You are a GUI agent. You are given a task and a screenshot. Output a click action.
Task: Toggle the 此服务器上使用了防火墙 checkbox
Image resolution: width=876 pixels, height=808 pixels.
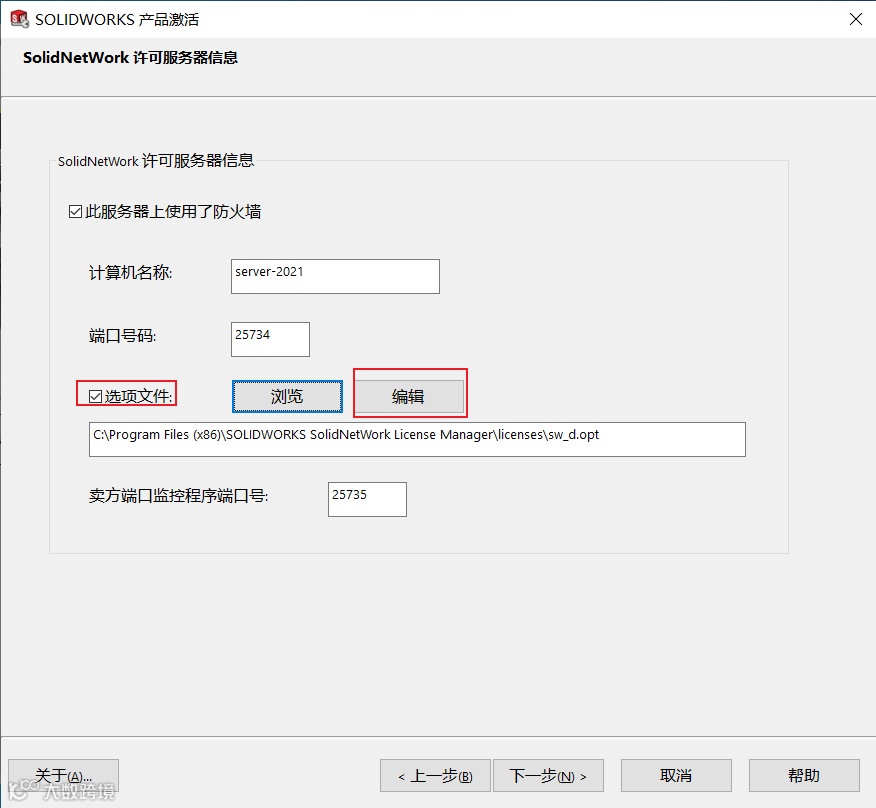click(75, 212)
